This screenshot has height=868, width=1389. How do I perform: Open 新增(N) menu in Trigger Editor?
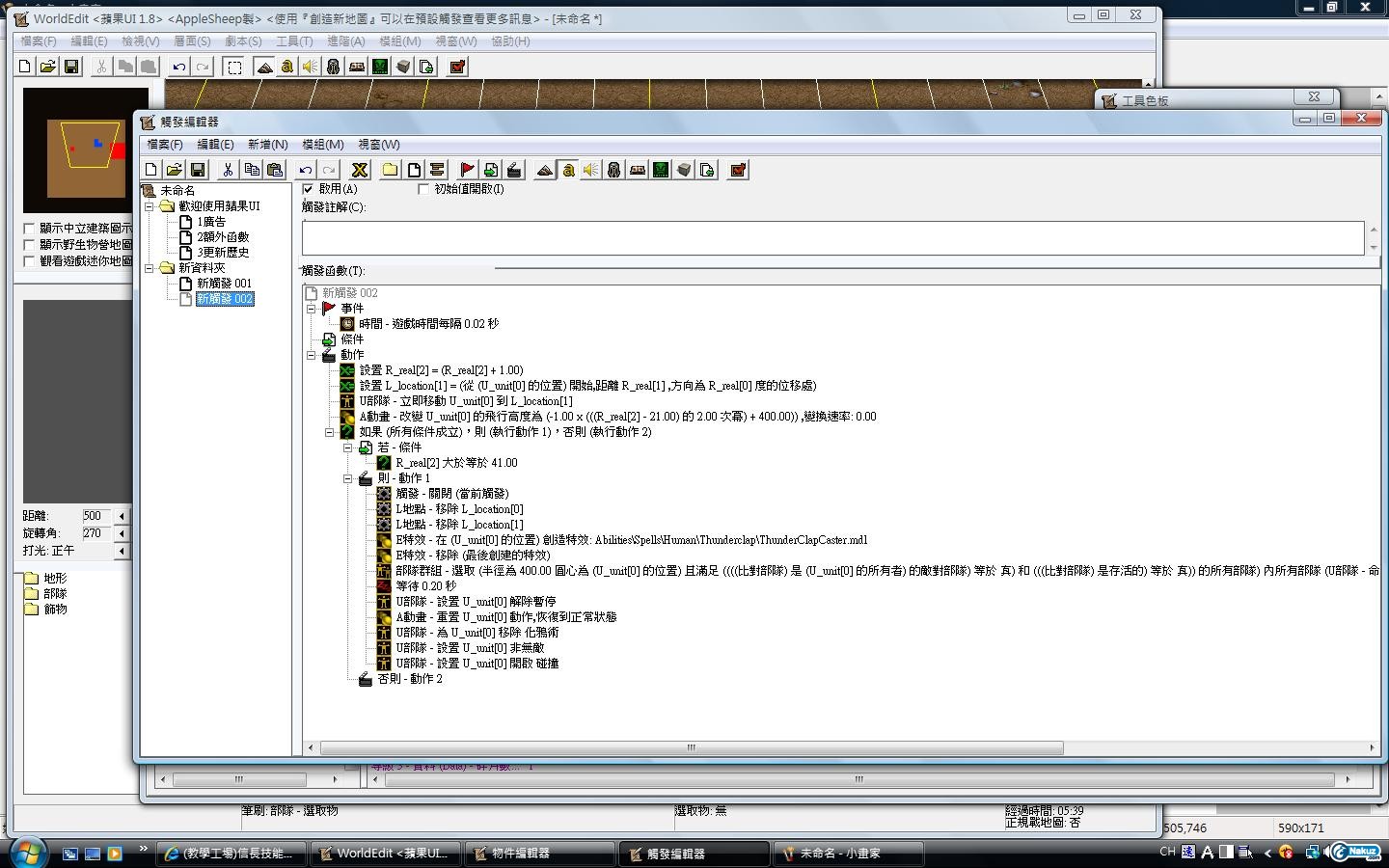click(267, 145)
